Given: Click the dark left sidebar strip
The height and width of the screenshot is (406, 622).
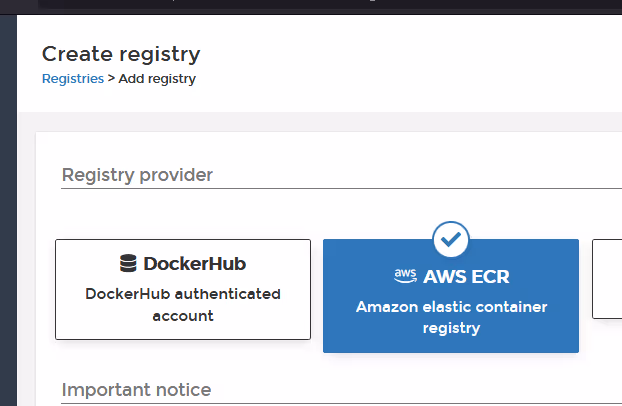Looking at the screenshot, I should coord(8,210).
